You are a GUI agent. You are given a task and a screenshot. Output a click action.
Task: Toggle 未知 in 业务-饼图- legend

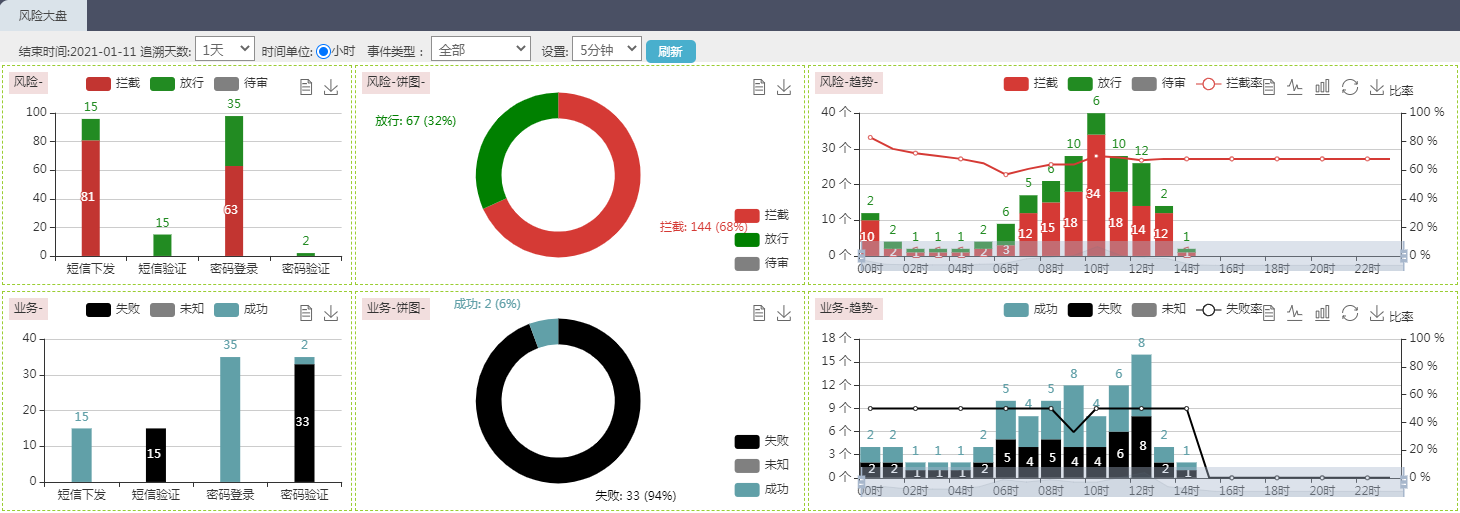tap(762, 465)
